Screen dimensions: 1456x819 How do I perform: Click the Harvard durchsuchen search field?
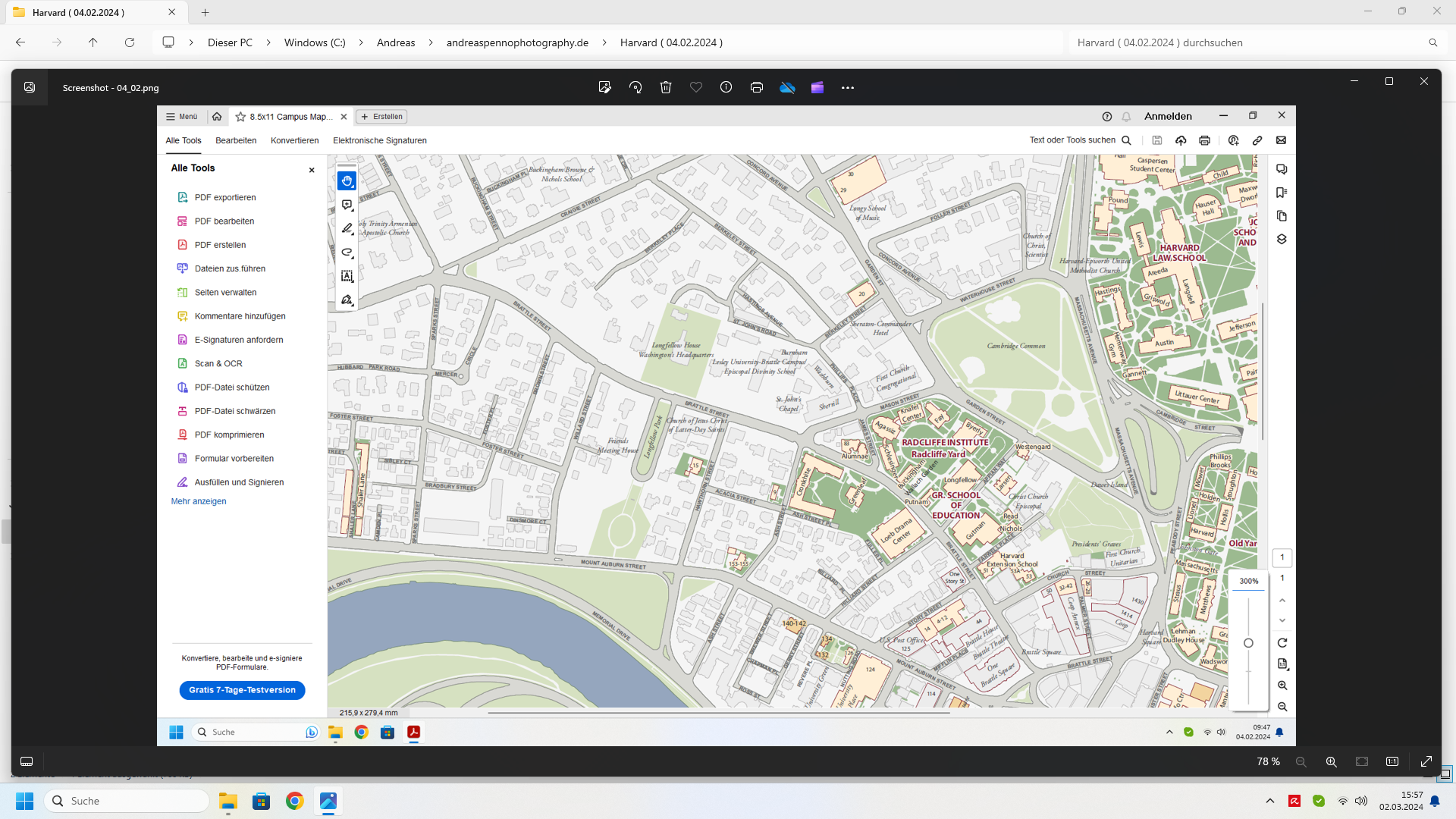(1256, 42)
